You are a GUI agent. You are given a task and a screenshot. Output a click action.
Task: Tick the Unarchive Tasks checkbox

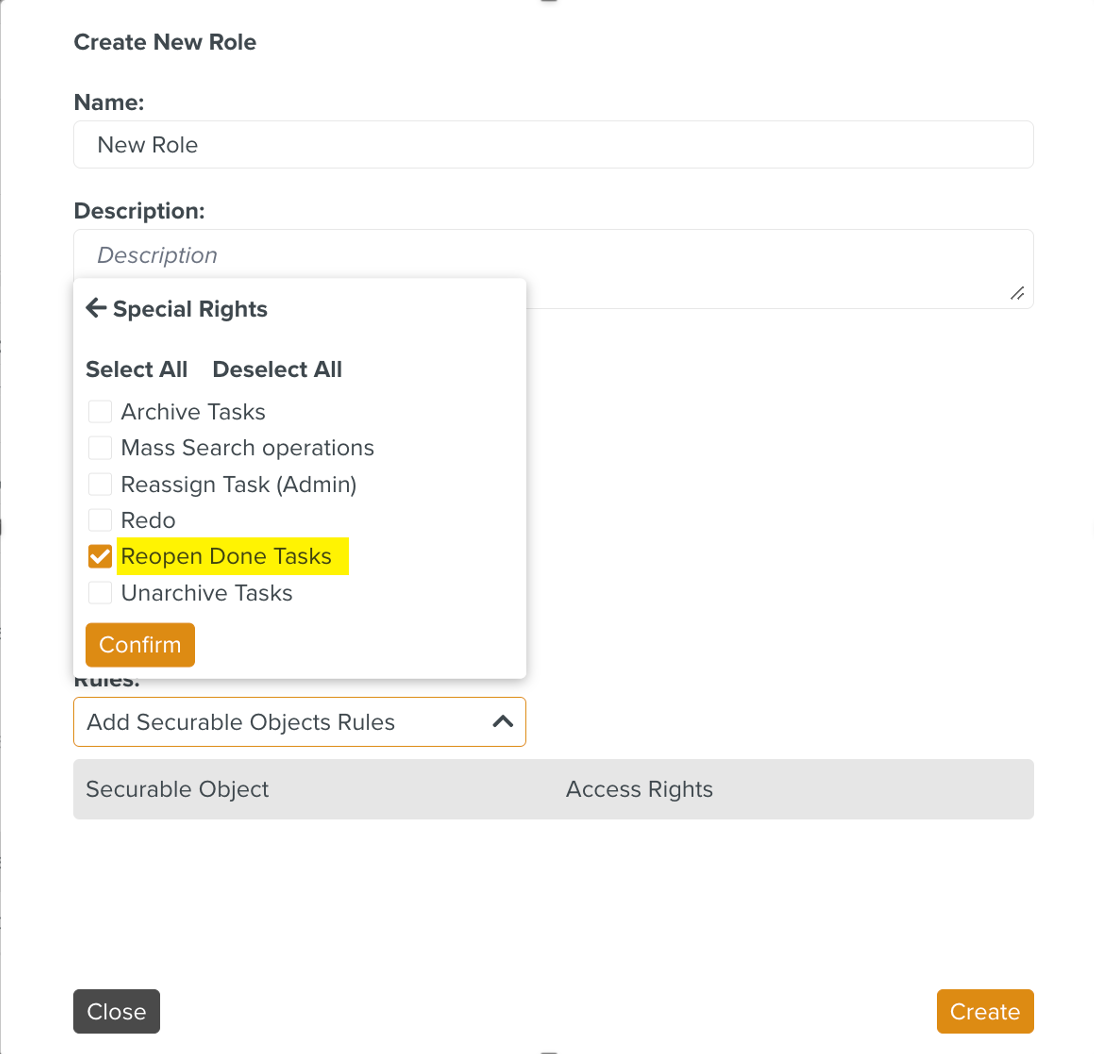(x=100, y=593)
